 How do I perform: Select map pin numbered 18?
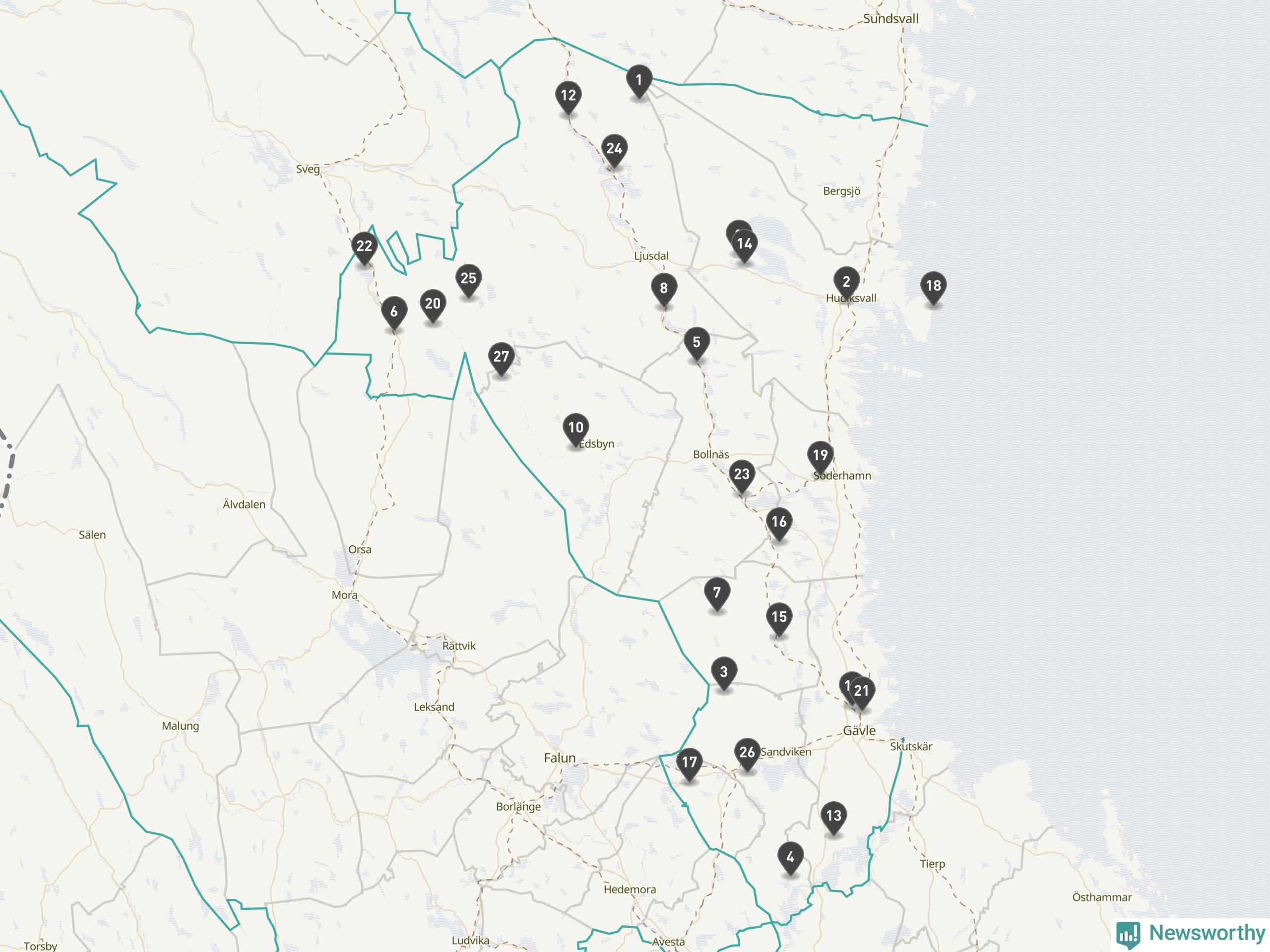[x=933, y=286]
